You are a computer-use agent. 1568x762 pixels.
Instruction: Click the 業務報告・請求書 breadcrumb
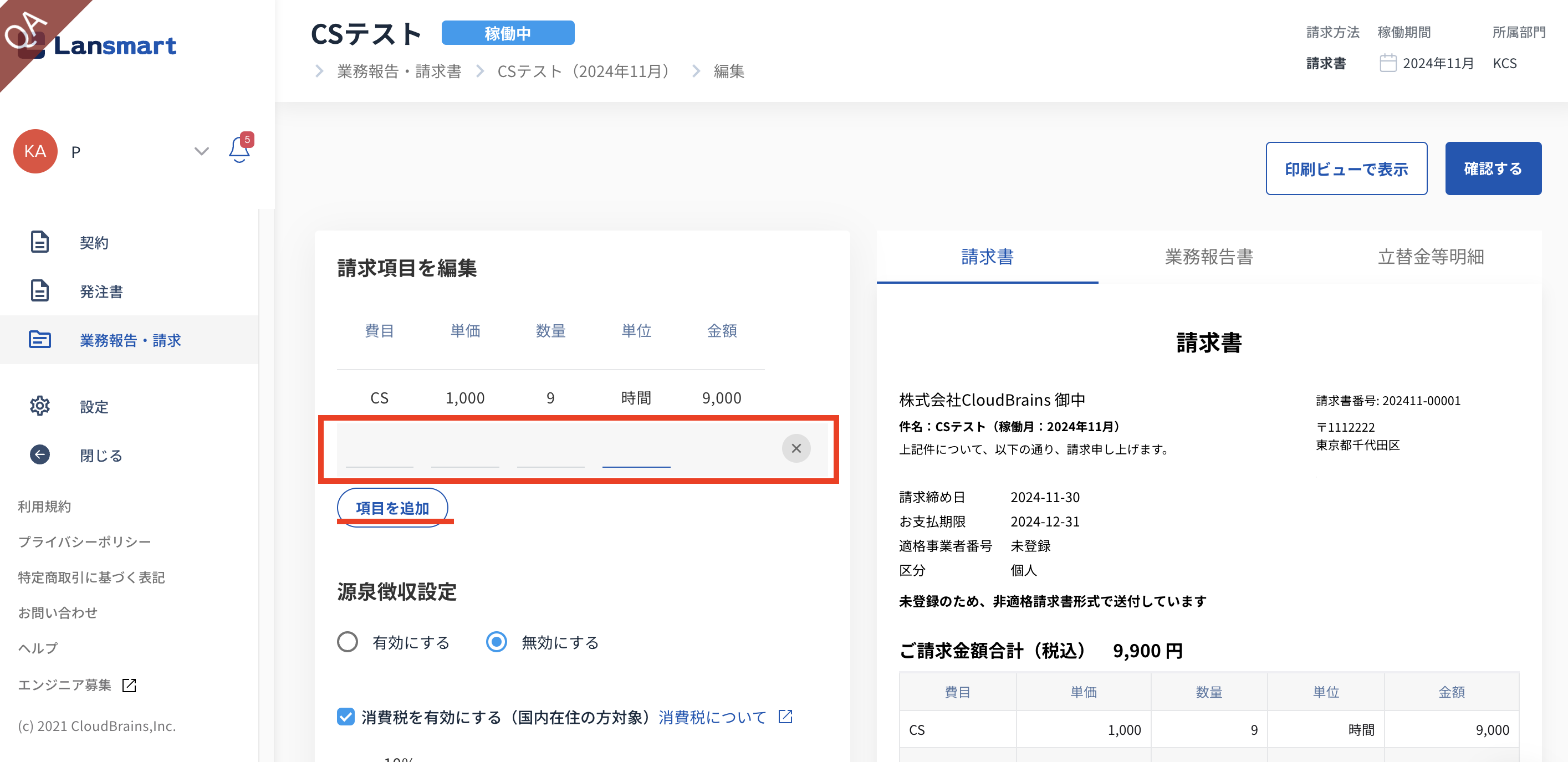point(399,71)
